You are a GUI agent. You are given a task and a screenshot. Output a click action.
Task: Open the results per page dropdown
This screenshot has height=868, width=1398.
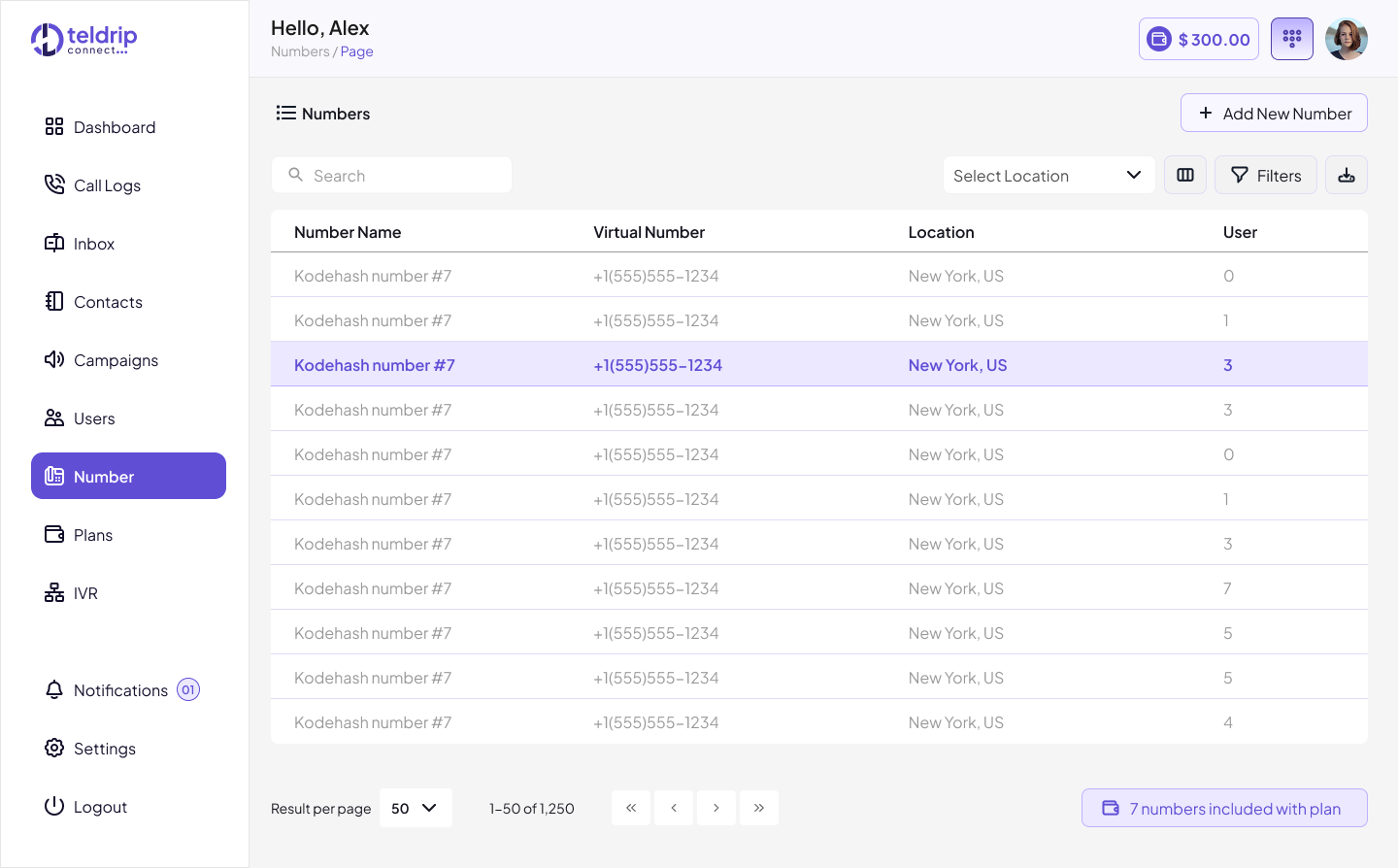(x=416, y=808)
